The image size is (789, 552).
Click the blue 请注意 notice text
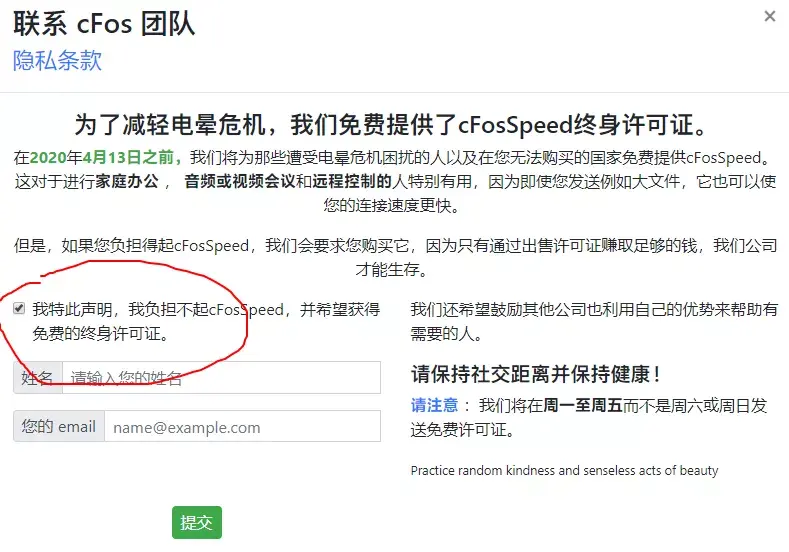tap(434, 405)
